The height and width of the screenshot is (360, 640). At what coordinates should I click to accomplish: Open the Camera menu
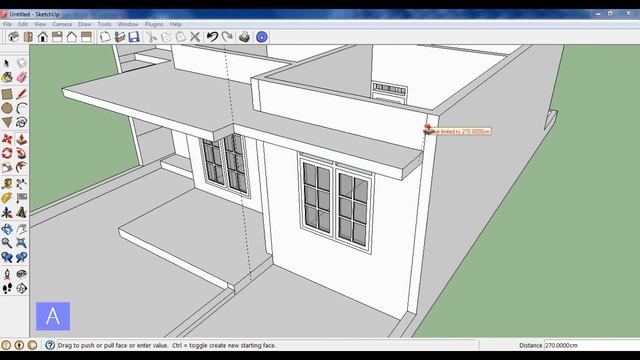62,24
